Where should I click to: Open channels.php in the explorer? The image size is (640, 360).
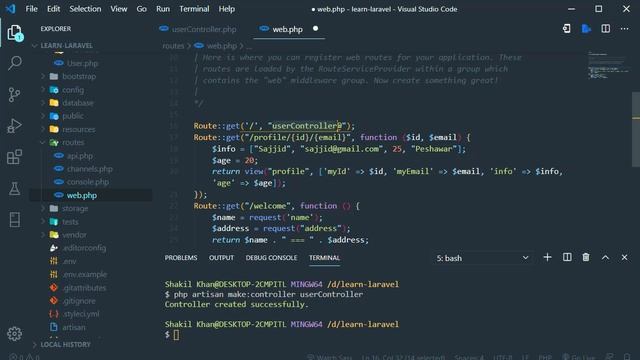[x=89, y=169]
